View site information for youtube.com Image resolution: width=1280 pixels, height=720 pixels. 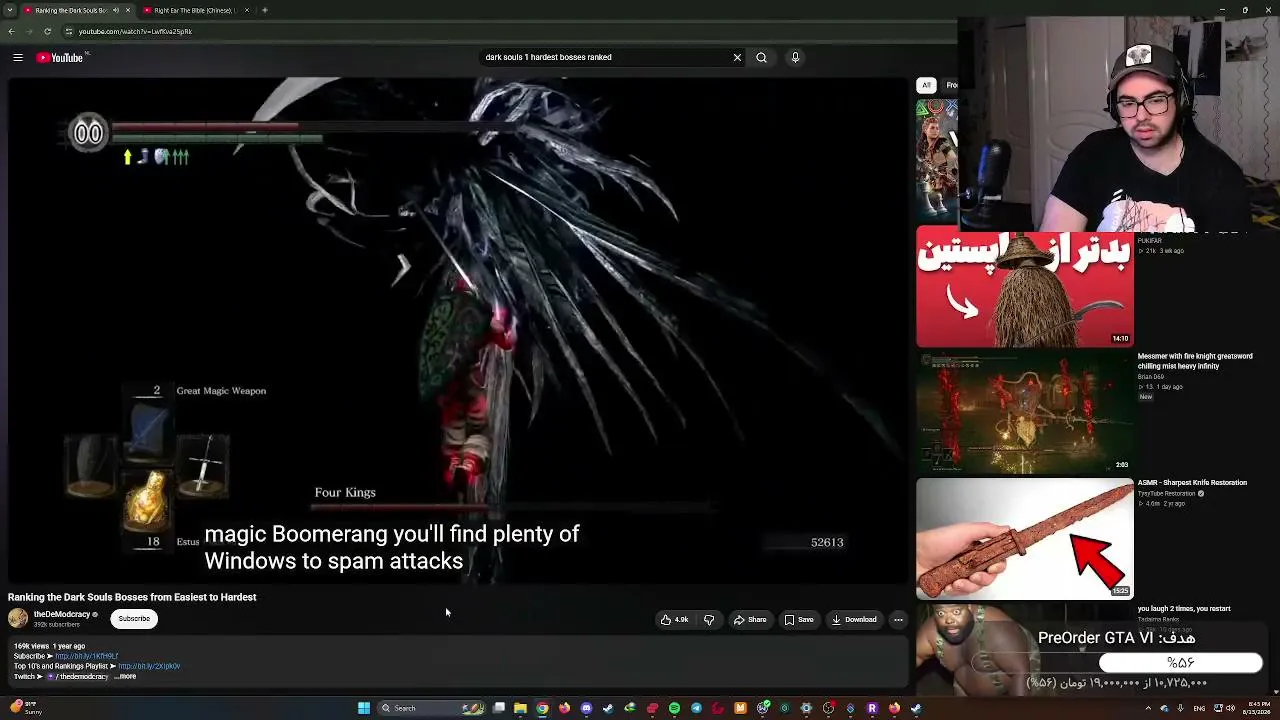tap(69, 31)
